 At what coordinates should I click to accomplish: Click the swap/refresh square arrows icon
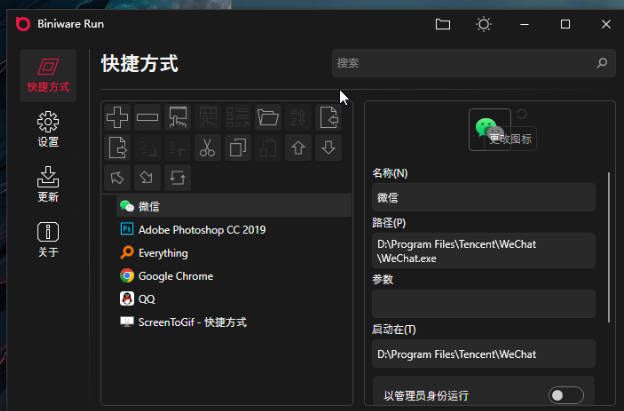[177, 177]
